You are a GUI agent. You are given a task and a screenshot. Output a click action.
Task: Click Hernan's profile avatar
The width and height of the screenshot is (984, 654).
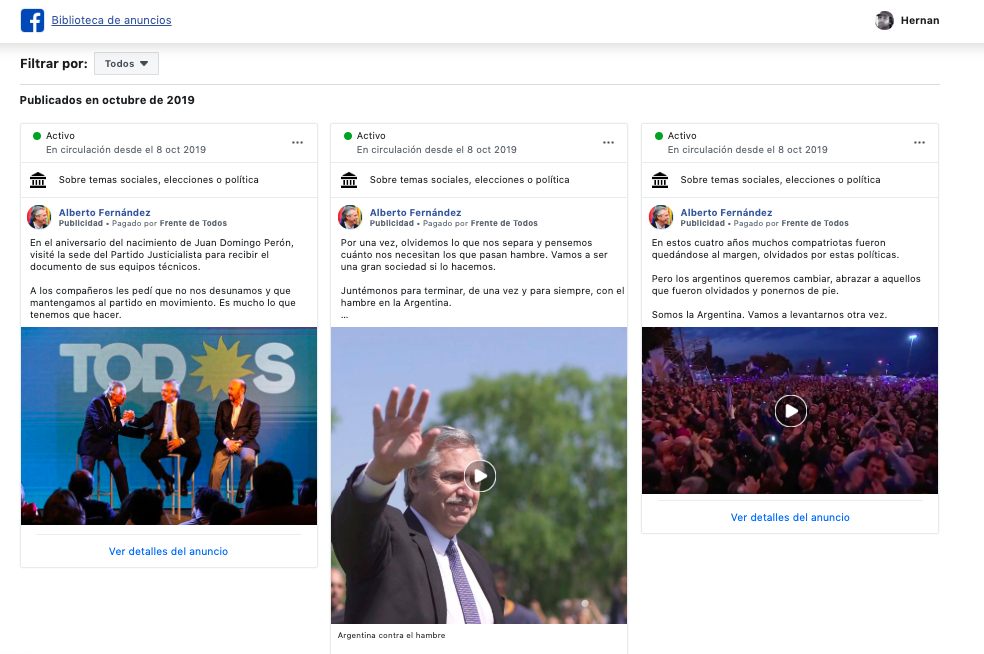pos(884,20)
